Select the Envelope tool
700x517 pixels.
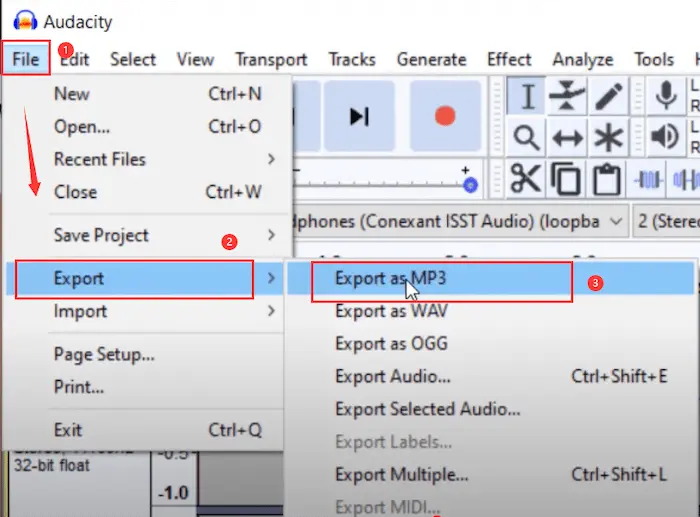pyautogui.click(x=567, y=96)
